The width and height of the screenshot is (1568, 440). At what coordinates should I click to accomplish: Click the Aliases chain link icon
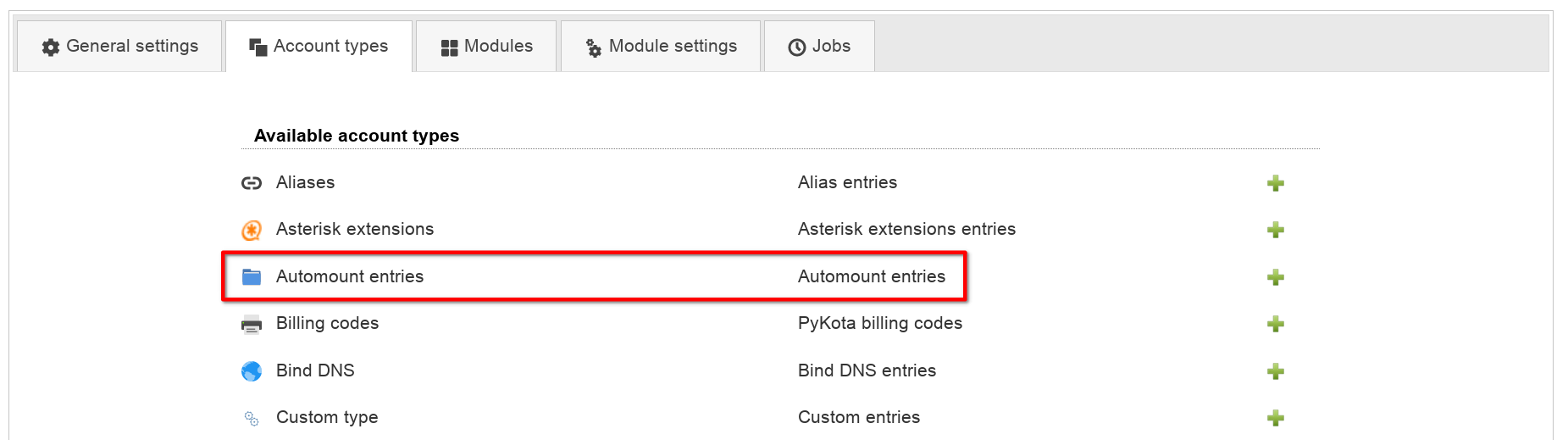pyautogui.click(x=252, y=183)
